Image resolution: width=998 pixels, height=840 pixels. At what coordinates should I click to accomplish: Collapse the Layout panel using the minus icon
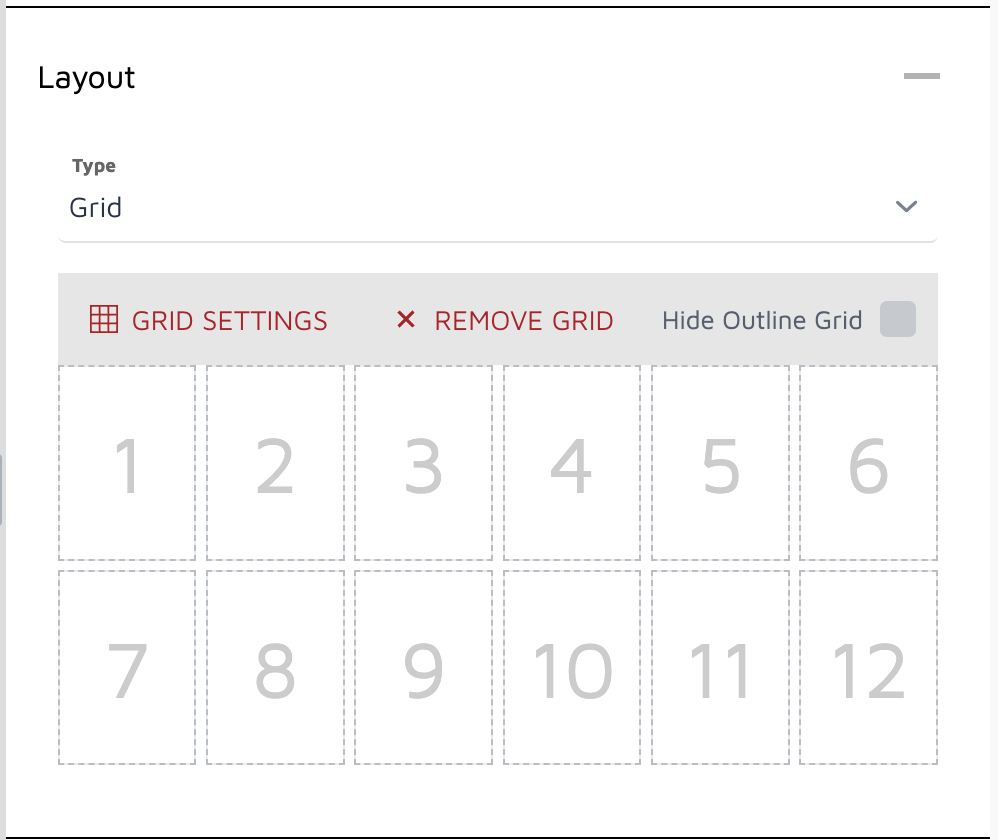coord(921,76)
